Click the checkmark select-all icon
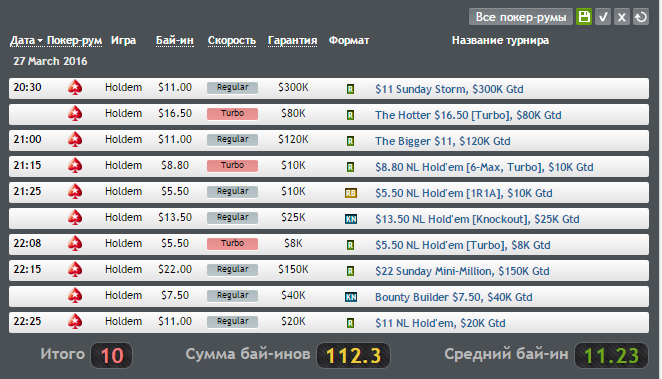 click(603, 17)
